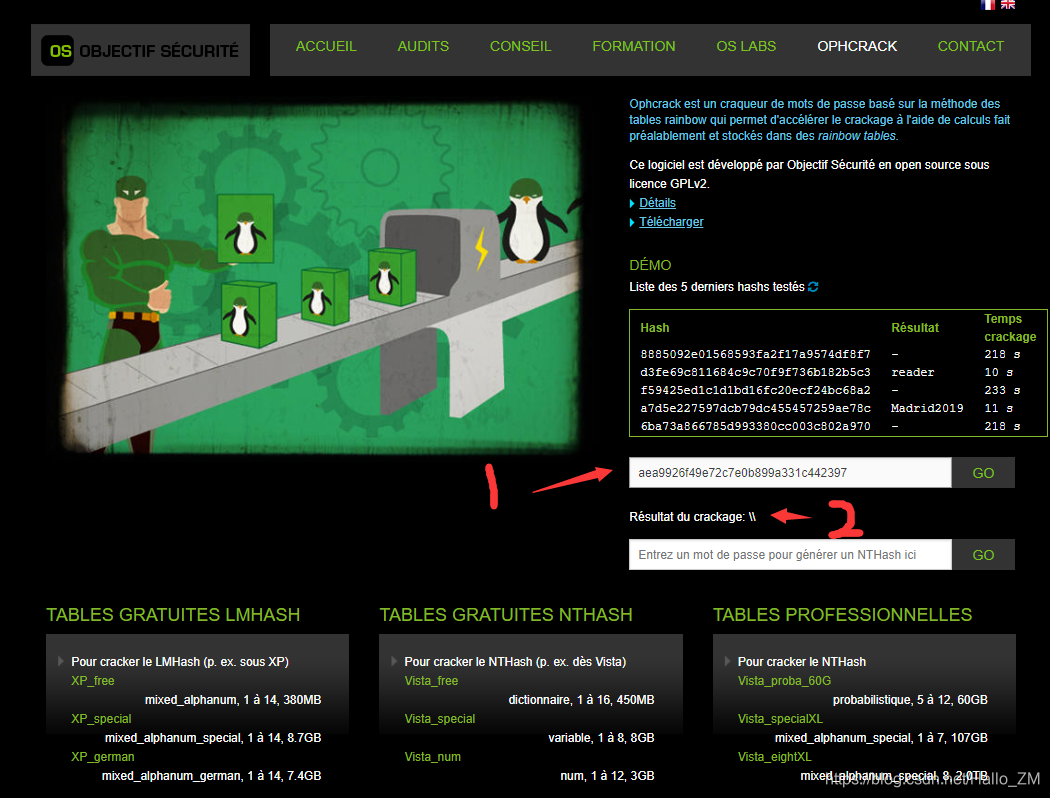Click 'mixed_alphanum_special, 1 à 7, 107GB' text
The width and height of the screenshot is (1050, 798).
pos(881,738)
